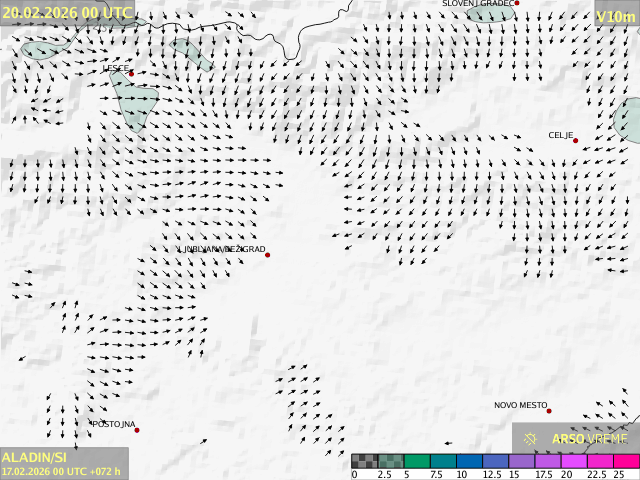
Task: Click the hot pink rightmost legend swatch above 25
Action: coord(626,461)
